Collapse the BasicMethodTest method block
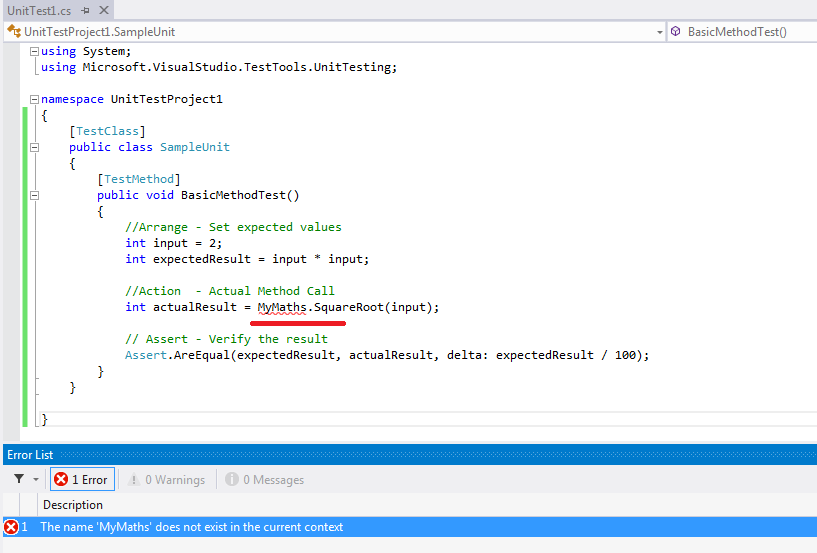Screen dimensions: 817x553 pyautogui.click(x=34, y=195)
